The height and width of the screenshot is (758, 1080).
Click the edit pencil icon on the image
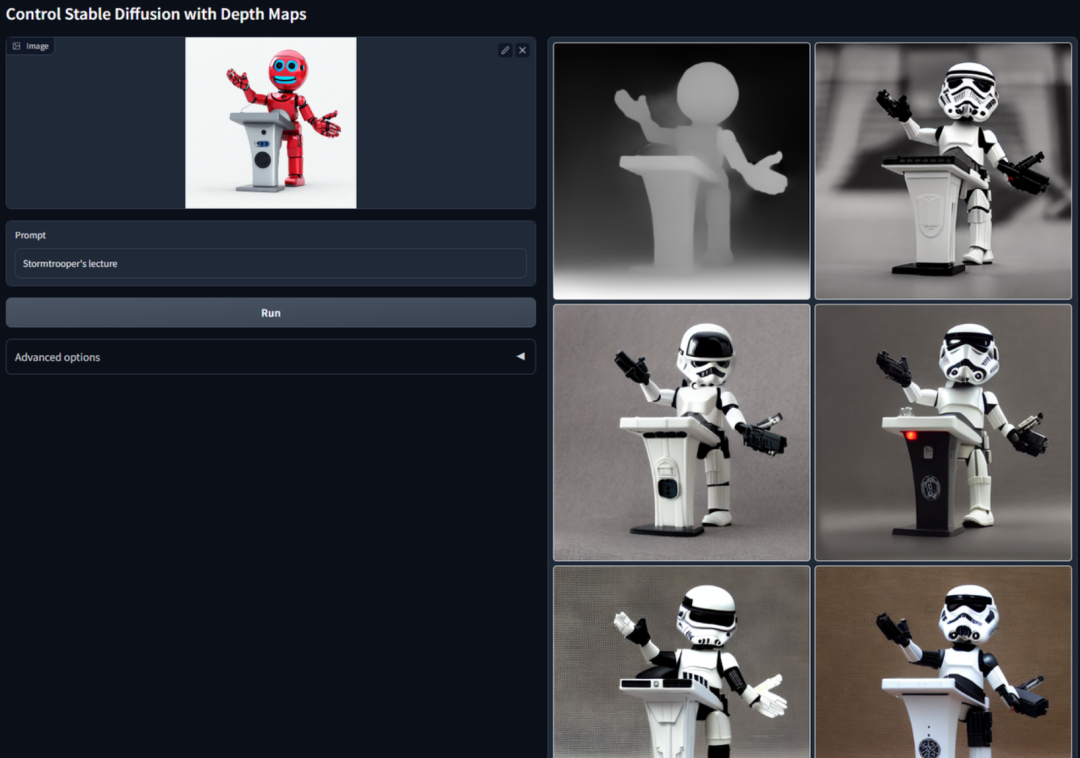pyautogui.click(x=505, y=50)
